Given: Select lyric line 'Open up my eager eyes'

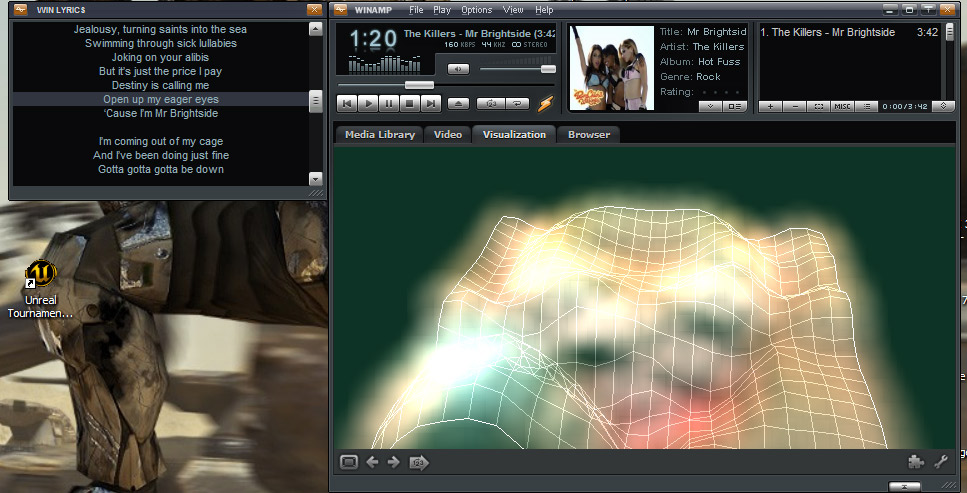Looking at the screenshot, I should tap(161, 99).
